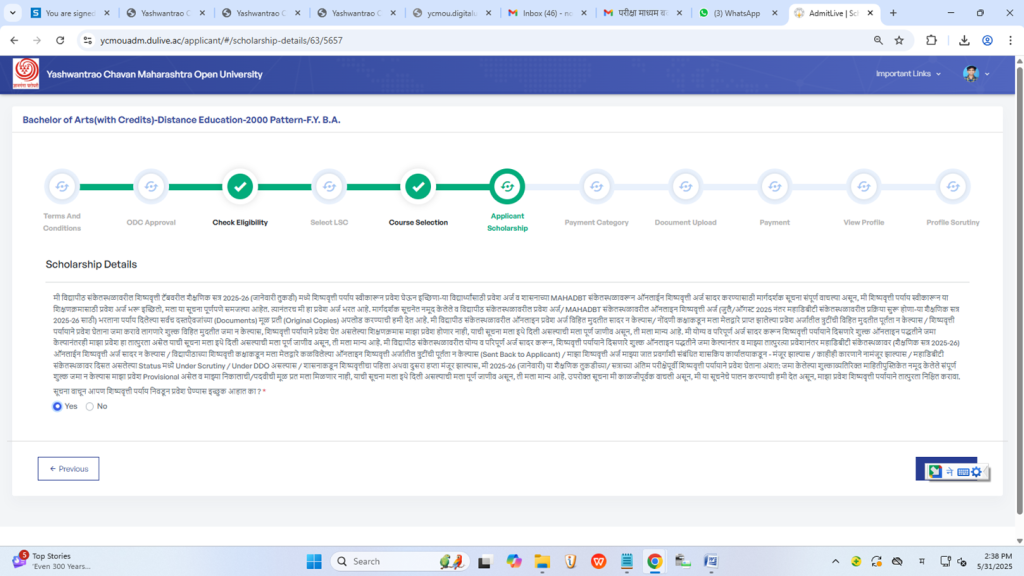The width and height of the screenshot is (1024, 576).
Task: Expand the Important Links dropdown
Action: (908, 74)
